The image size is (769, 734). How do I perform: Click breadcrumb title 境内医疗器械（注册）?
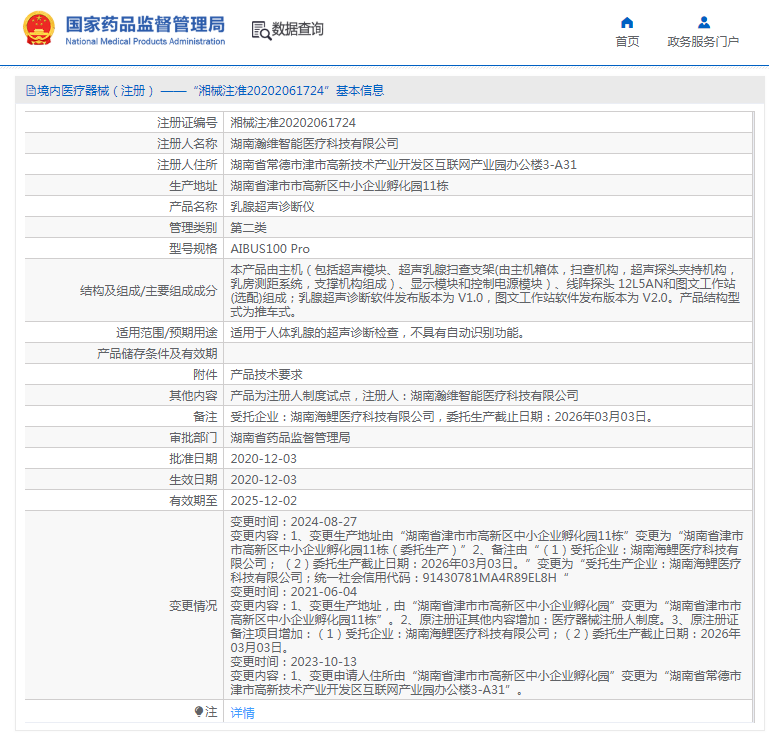[96, 91]
